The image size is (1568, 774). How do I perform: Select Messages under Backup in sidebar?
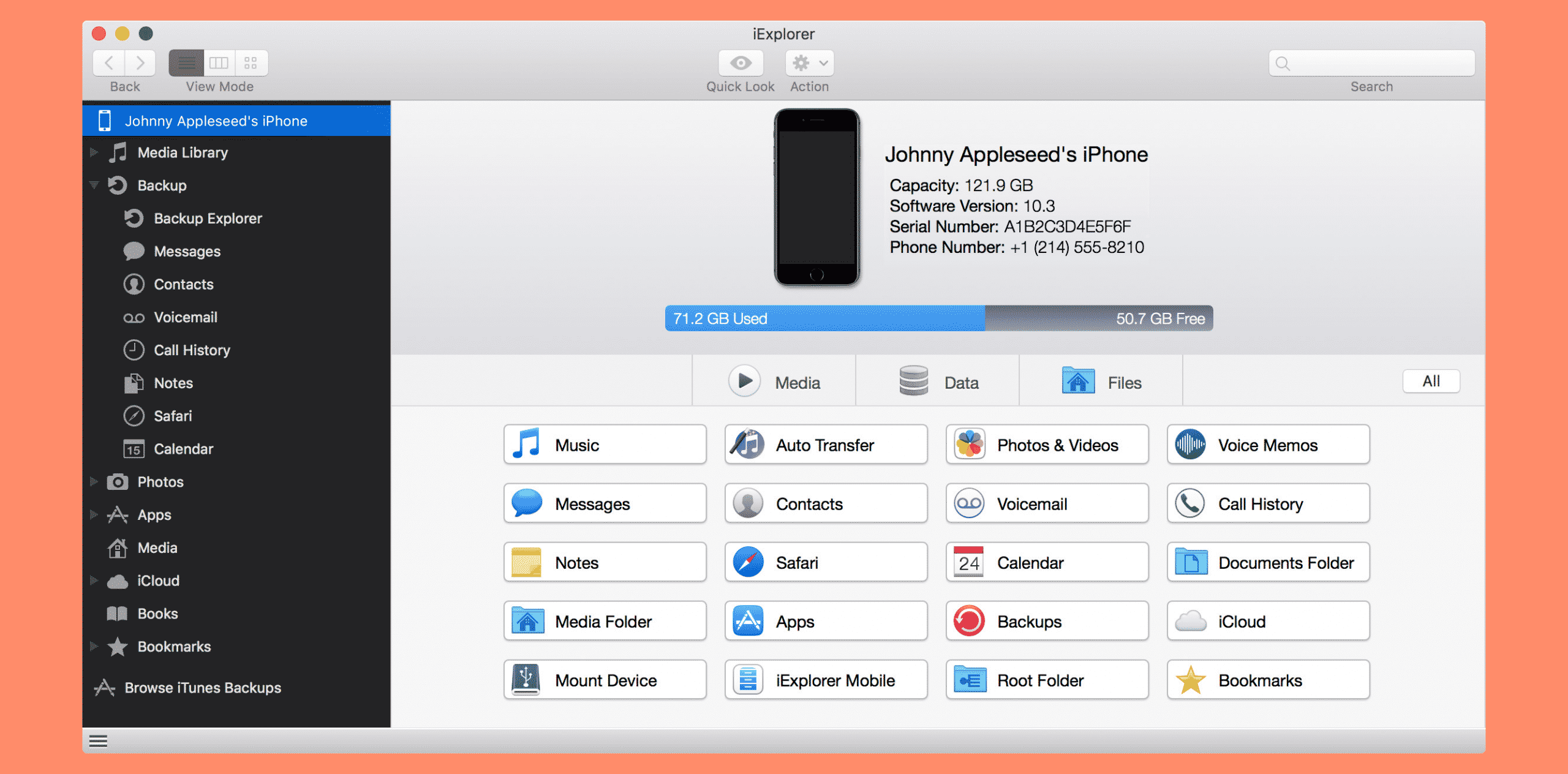[x=236, y=251]
